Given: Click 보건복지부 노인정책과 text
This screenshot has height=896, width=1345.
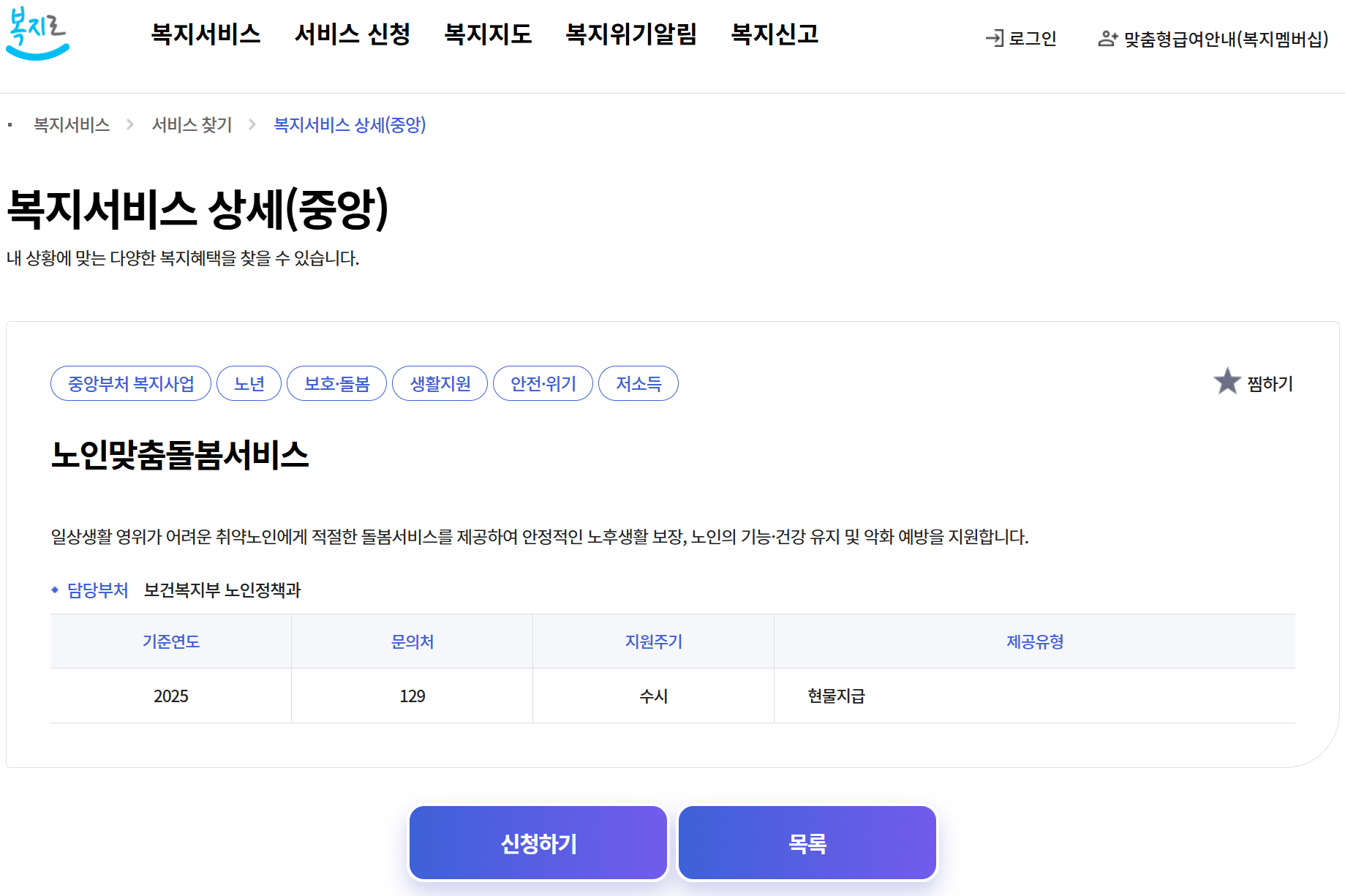Looking at the screenshot, I should tap(222, 590).
